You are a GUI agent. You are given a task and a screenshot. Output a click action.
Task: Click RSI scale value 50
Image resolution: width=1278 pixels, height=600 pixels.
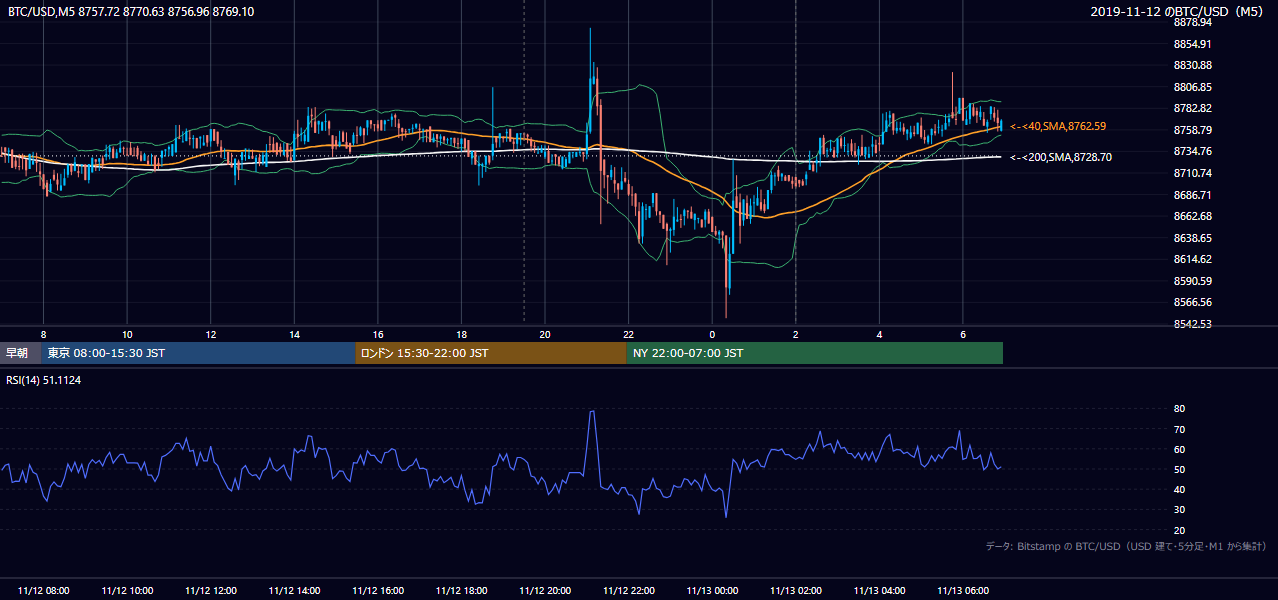pyautogui.click(x=1179, y=469)
